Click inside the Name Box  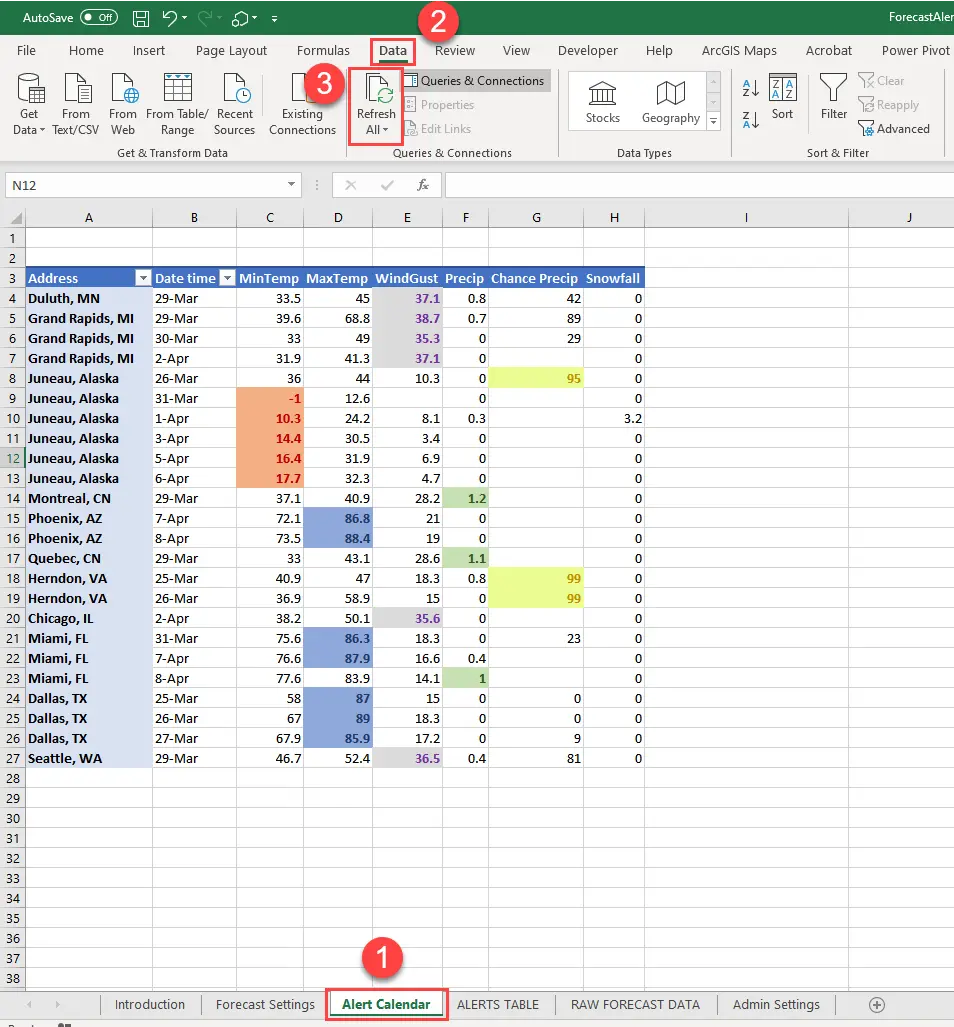150,184
